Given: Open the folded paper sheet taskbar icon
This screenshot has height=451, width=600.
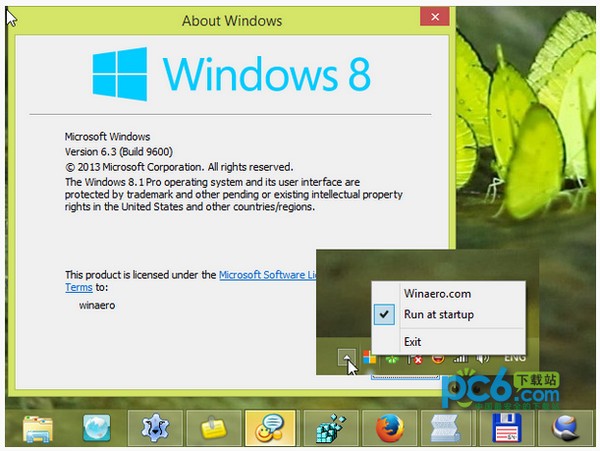Looking at the screenshot, I should (446, 428).
